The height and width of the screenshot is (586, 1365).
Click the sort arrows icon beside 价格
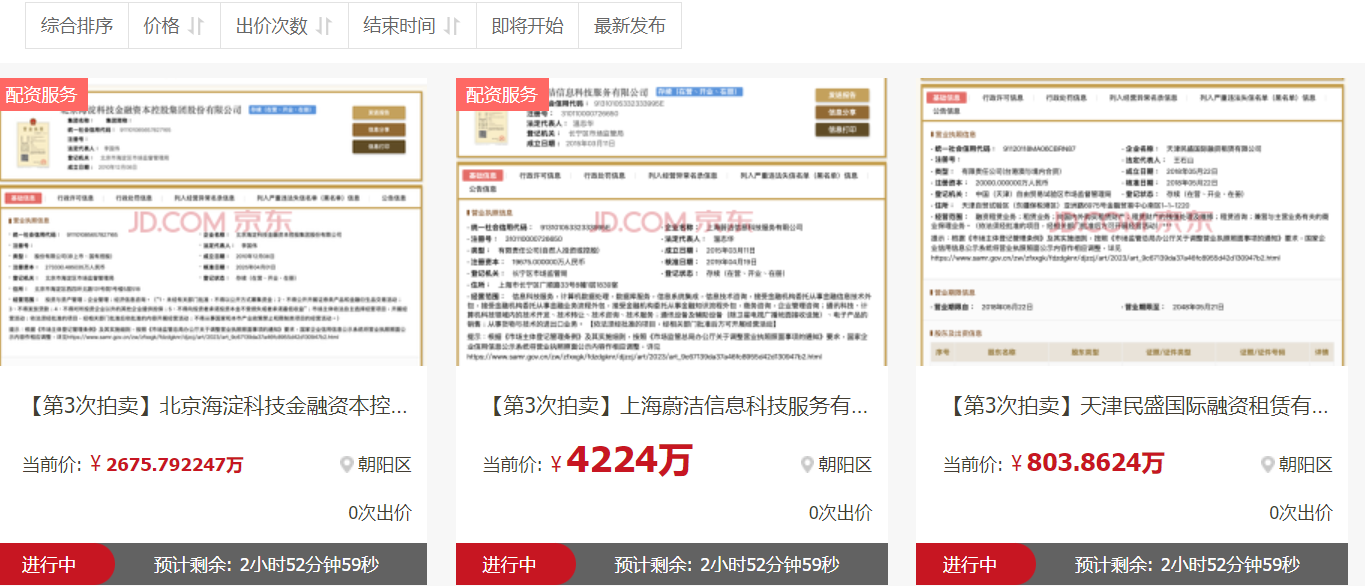pos(196,27)
